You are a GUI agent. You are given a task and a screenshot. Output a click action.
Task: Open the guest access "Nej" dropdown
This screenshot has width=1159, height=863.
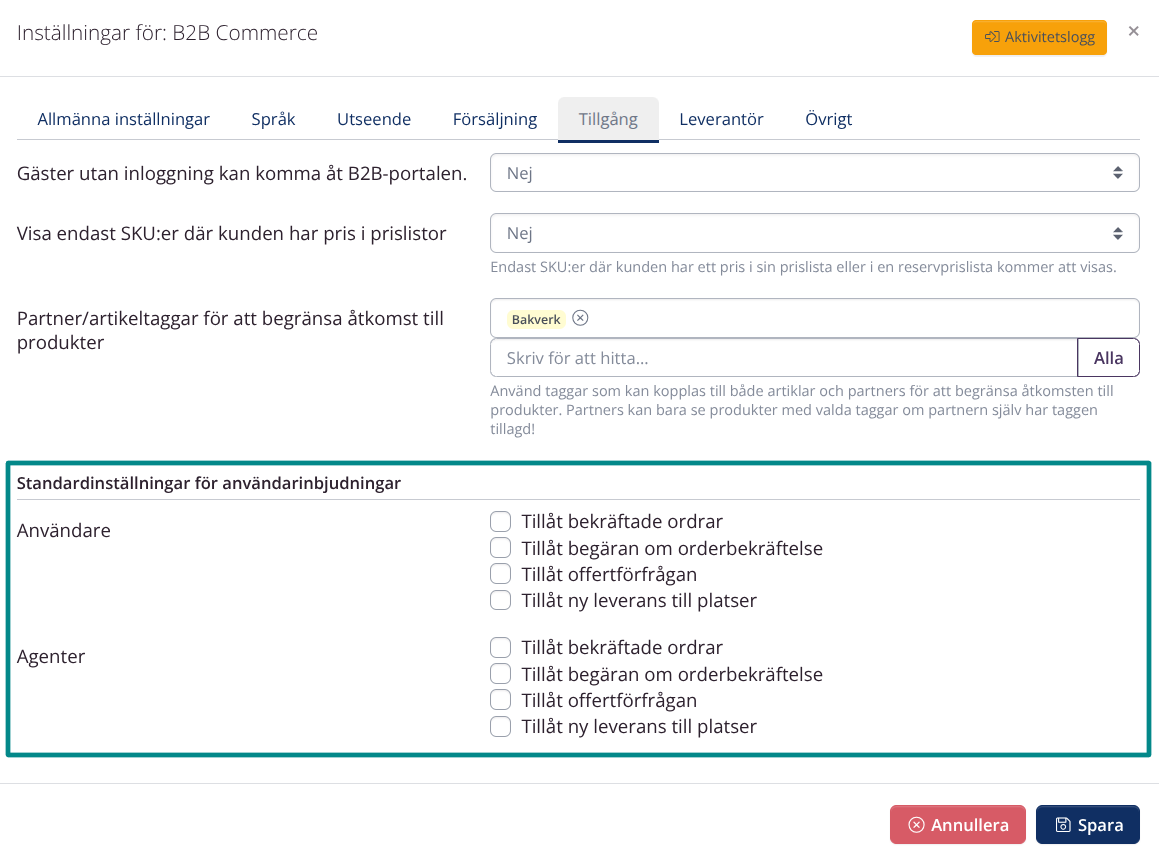tap(813, 172)
